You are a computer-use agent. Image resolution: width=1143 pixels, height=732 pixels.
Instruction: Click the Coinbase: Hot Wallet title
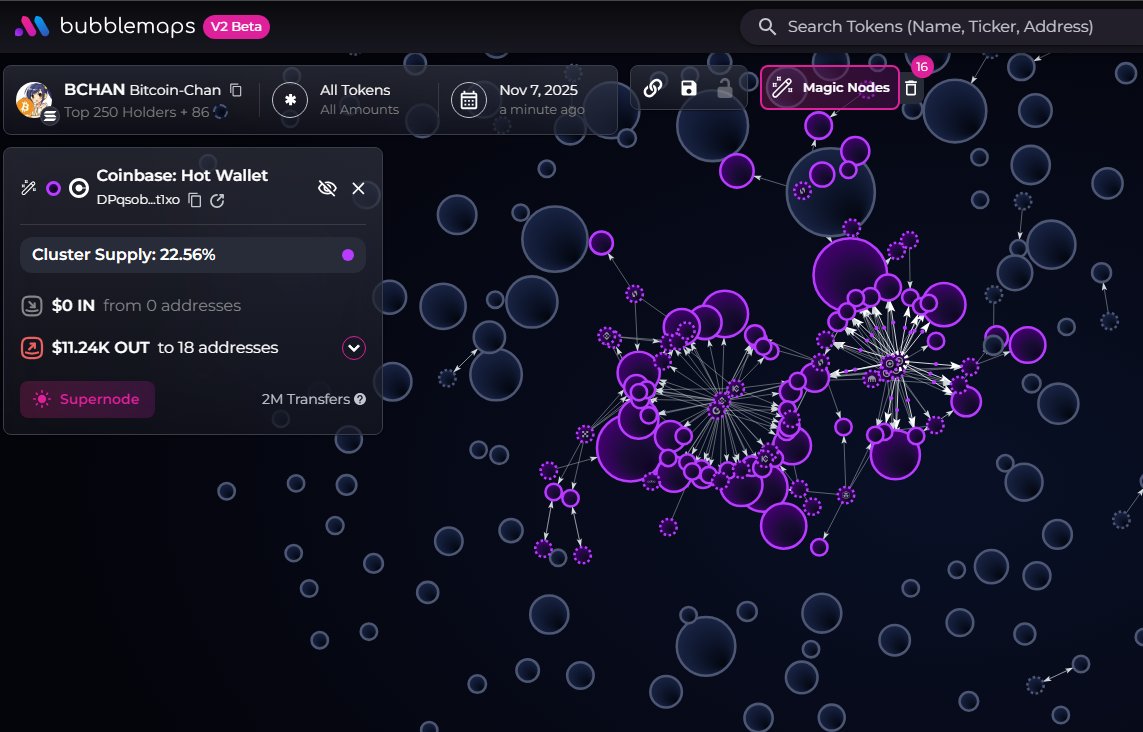182,176
